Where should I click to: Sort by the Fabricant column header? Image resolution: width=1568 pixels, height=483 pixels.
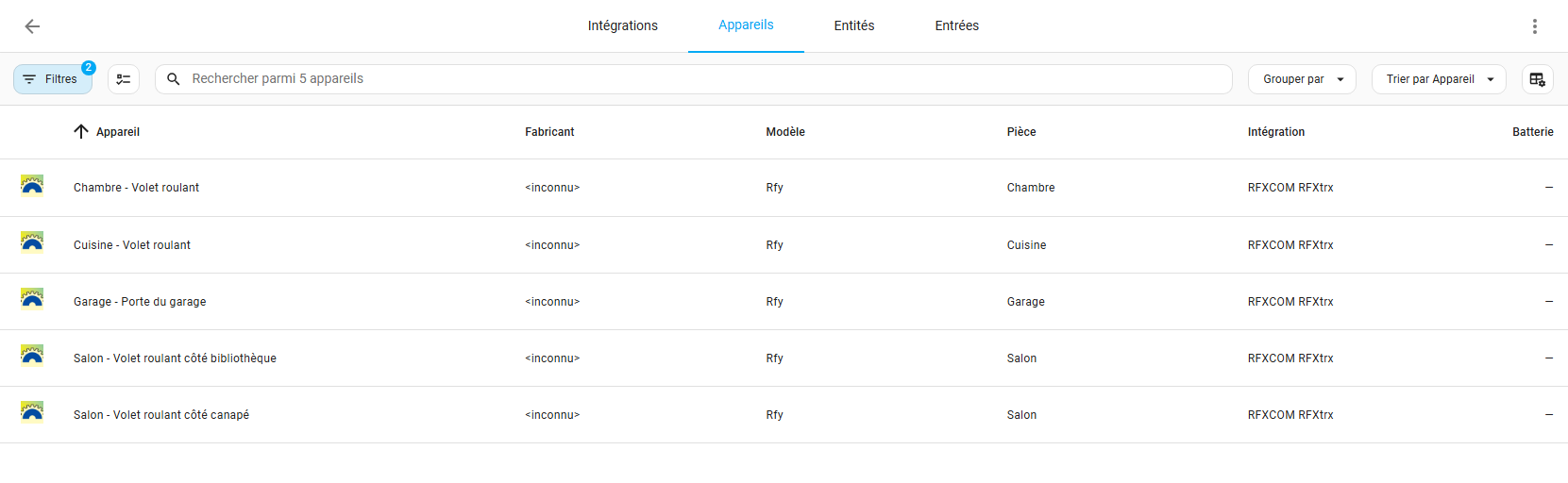pos(549,132)
